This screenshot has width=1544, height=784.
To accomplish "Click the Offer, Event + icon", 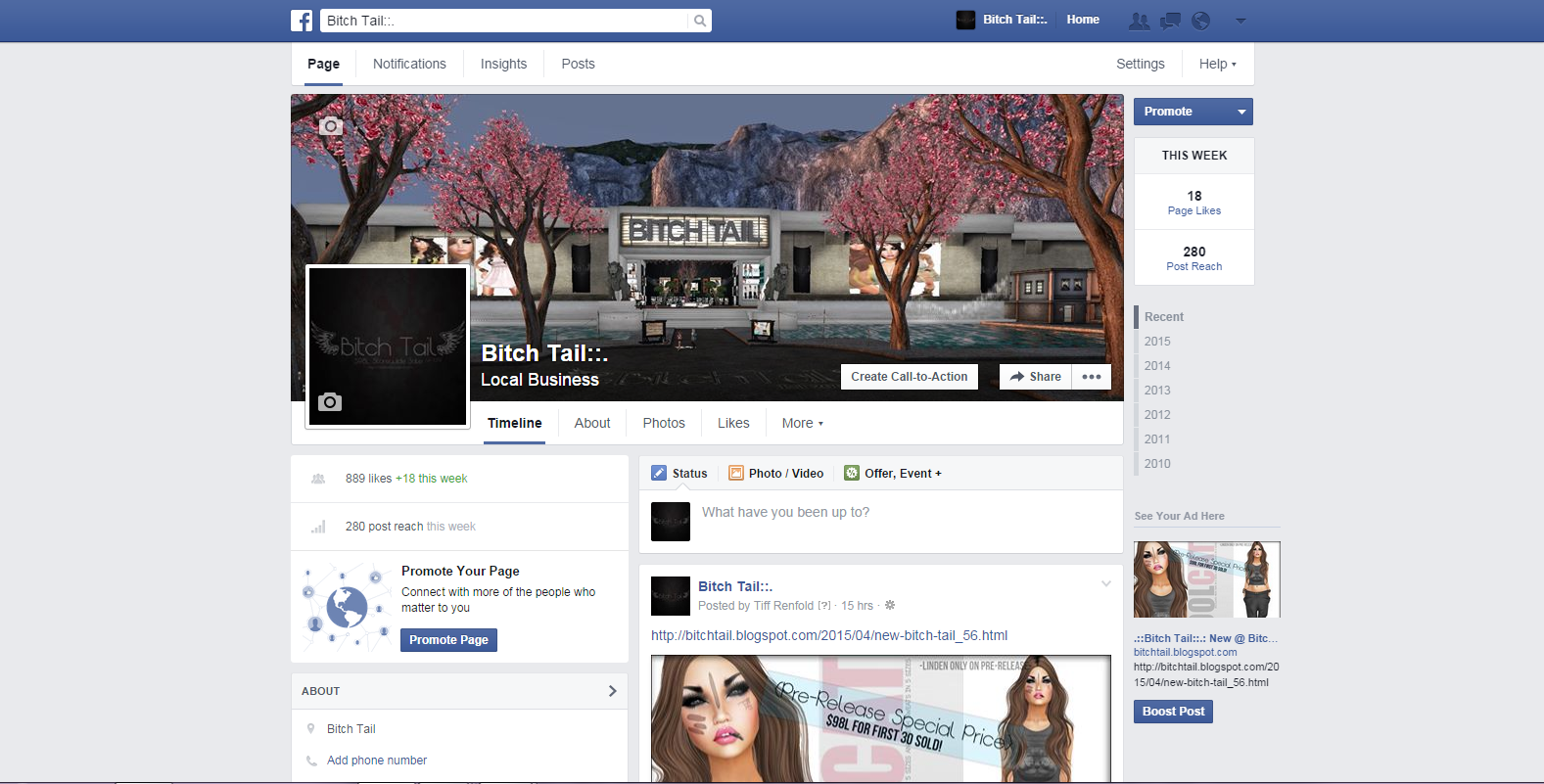I will (x=852, y=474).
